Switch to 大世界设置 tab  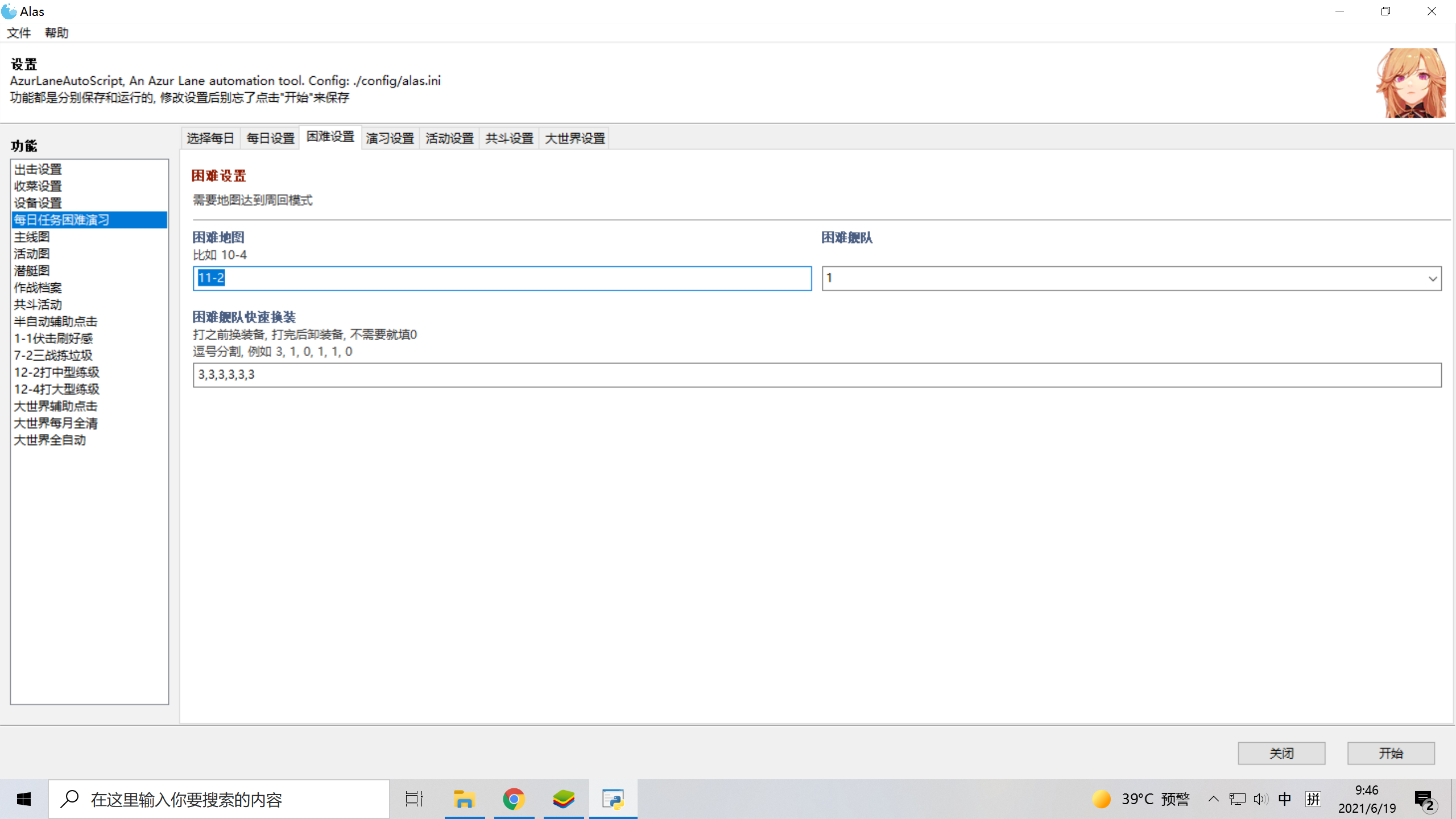(574, 138)
